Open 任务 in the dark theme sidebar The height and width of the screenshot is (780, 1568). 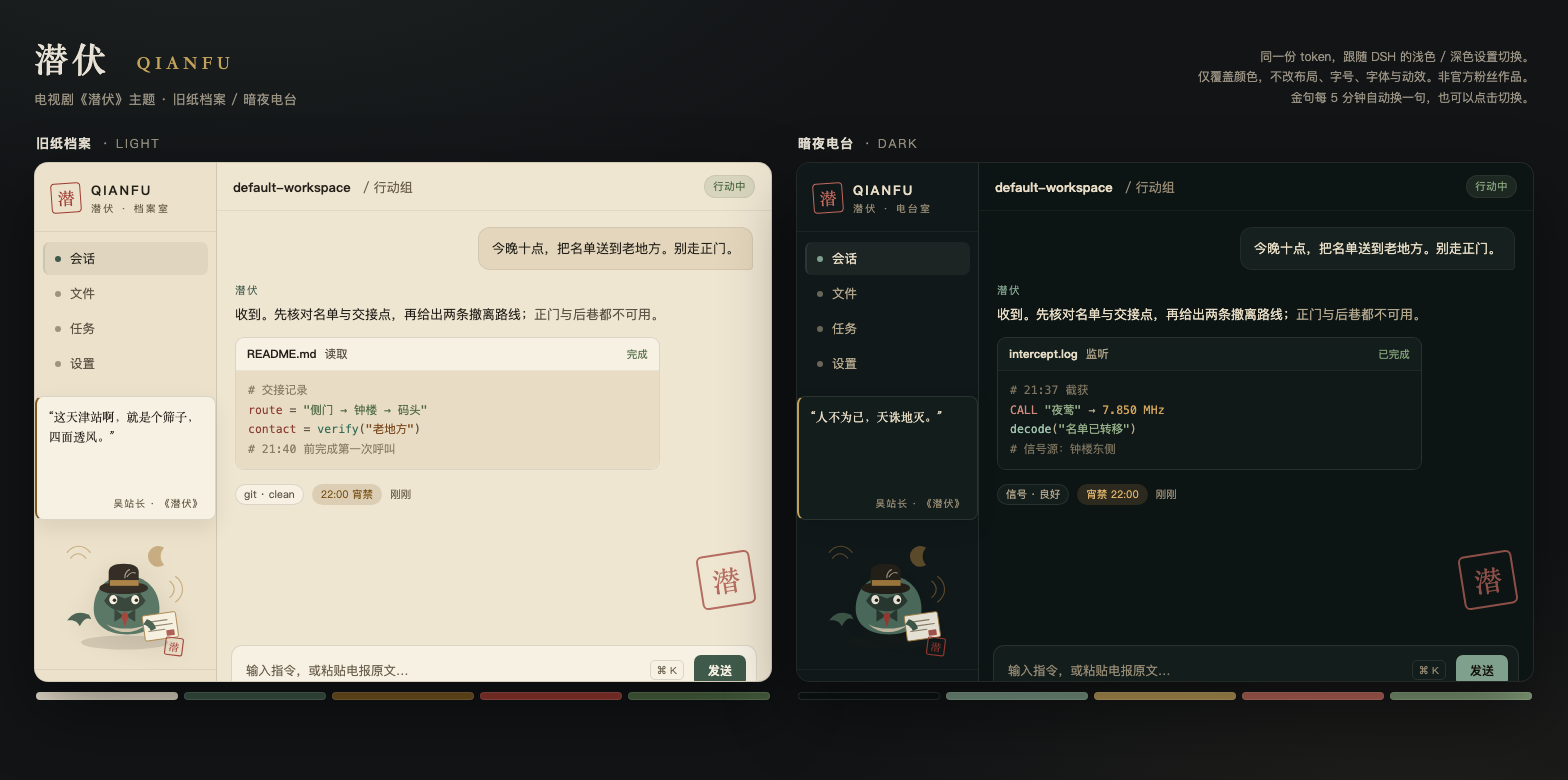(x=887, y=328)
